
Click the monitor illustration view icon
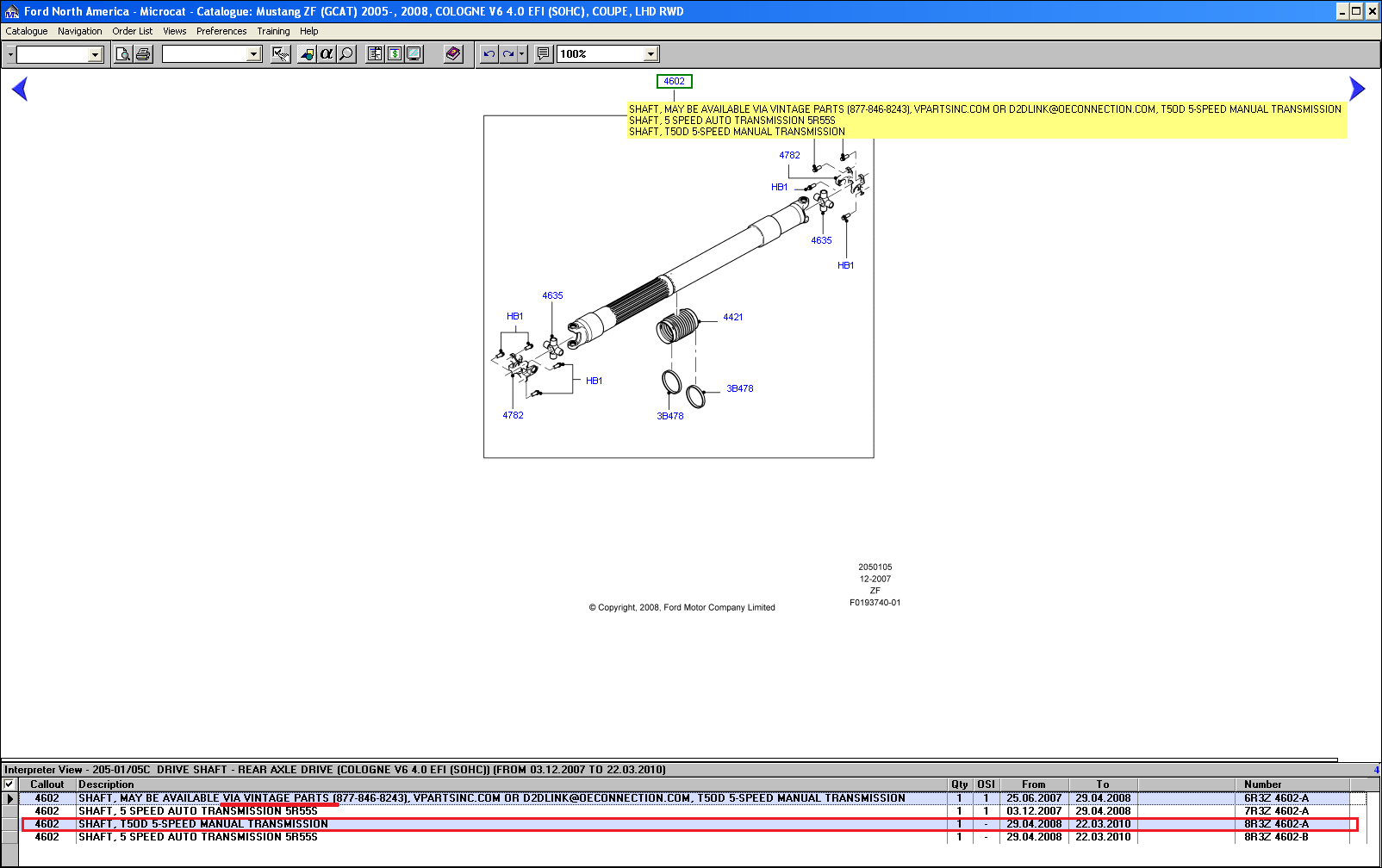[x=414, y=54]
